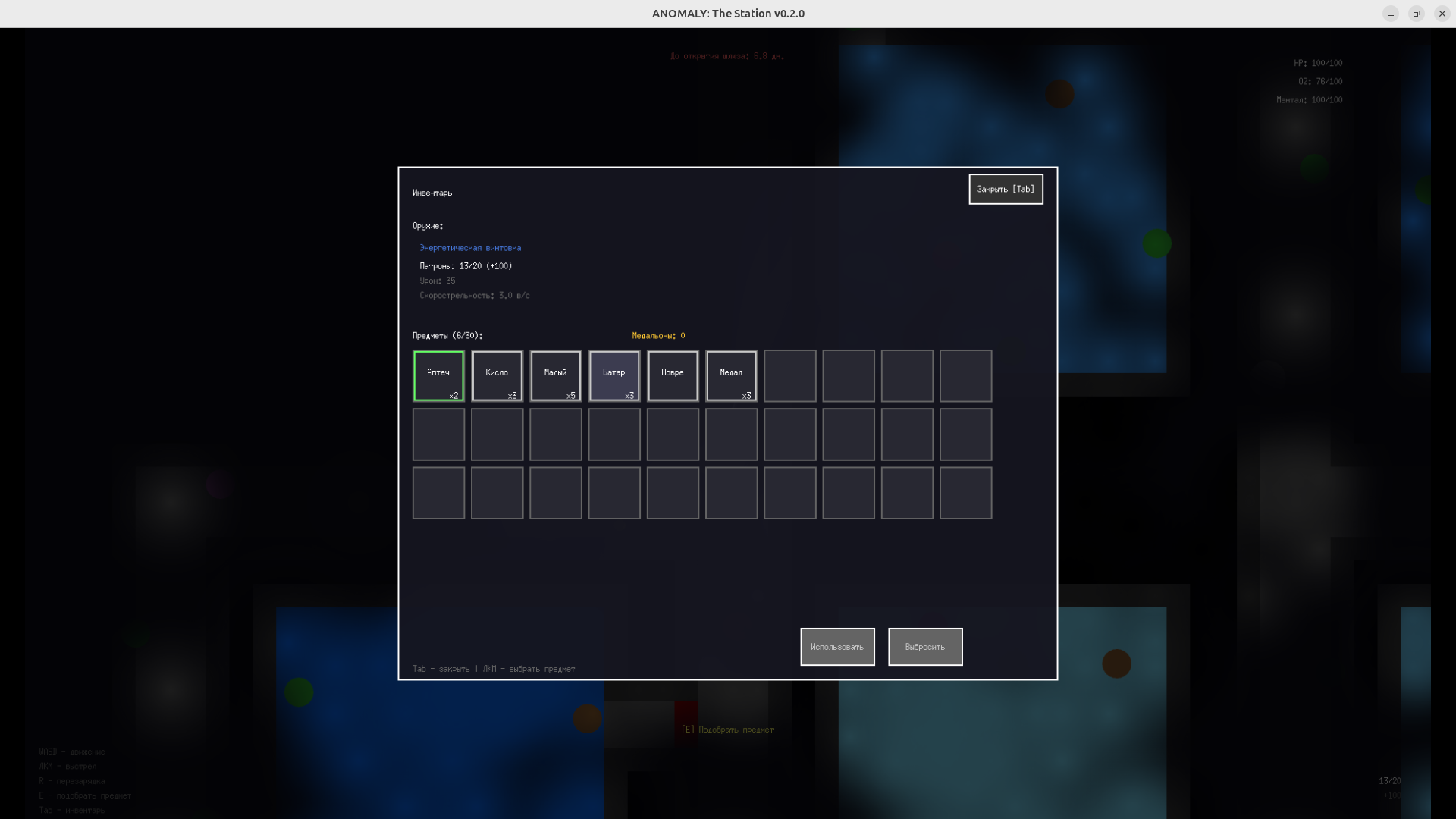Click the last empty slot in third row
This screenshot has height=819, width=1456.
coord(965,493)
